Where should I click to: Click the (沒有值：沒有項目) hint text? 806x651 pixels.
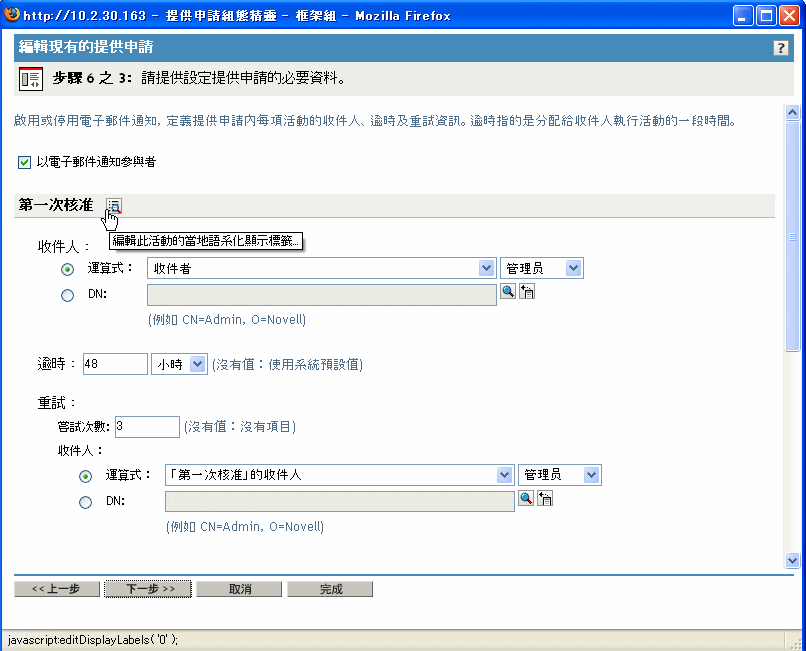coord(240,427)
